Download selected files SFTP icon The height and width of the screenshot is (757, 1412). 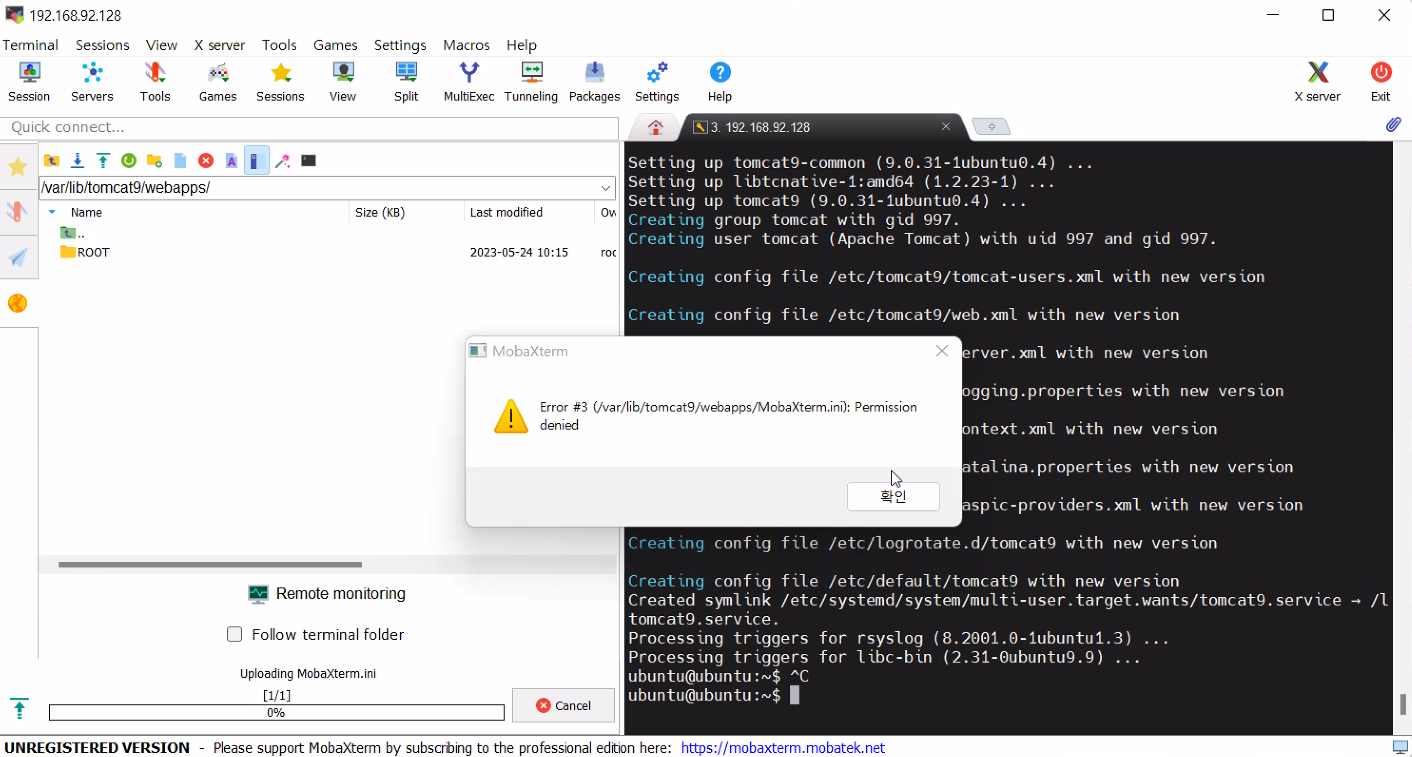77,160
